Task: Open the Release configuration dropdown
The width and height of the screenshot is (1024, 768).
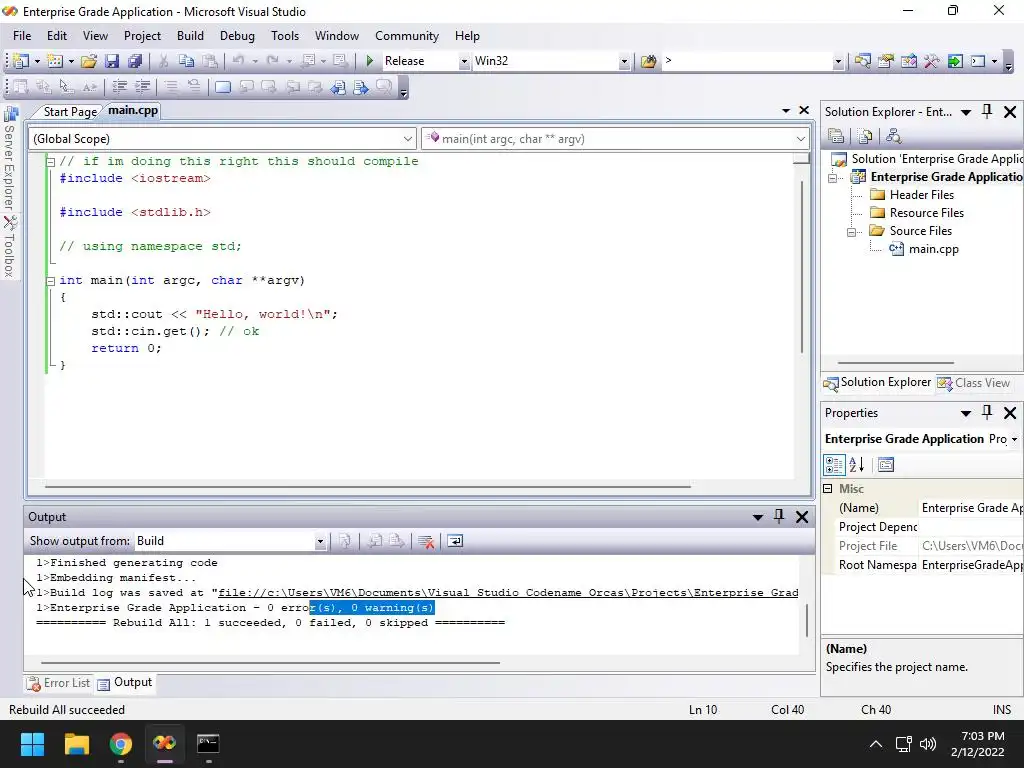Action: click(464, 61)
